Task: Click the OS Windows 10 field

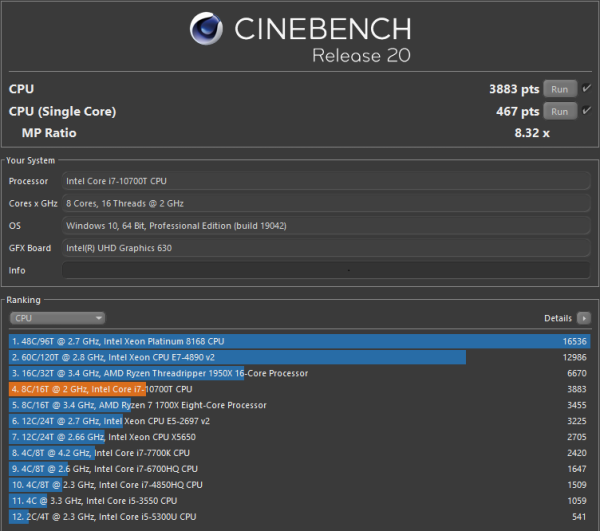Action: (x=326, y=226)
